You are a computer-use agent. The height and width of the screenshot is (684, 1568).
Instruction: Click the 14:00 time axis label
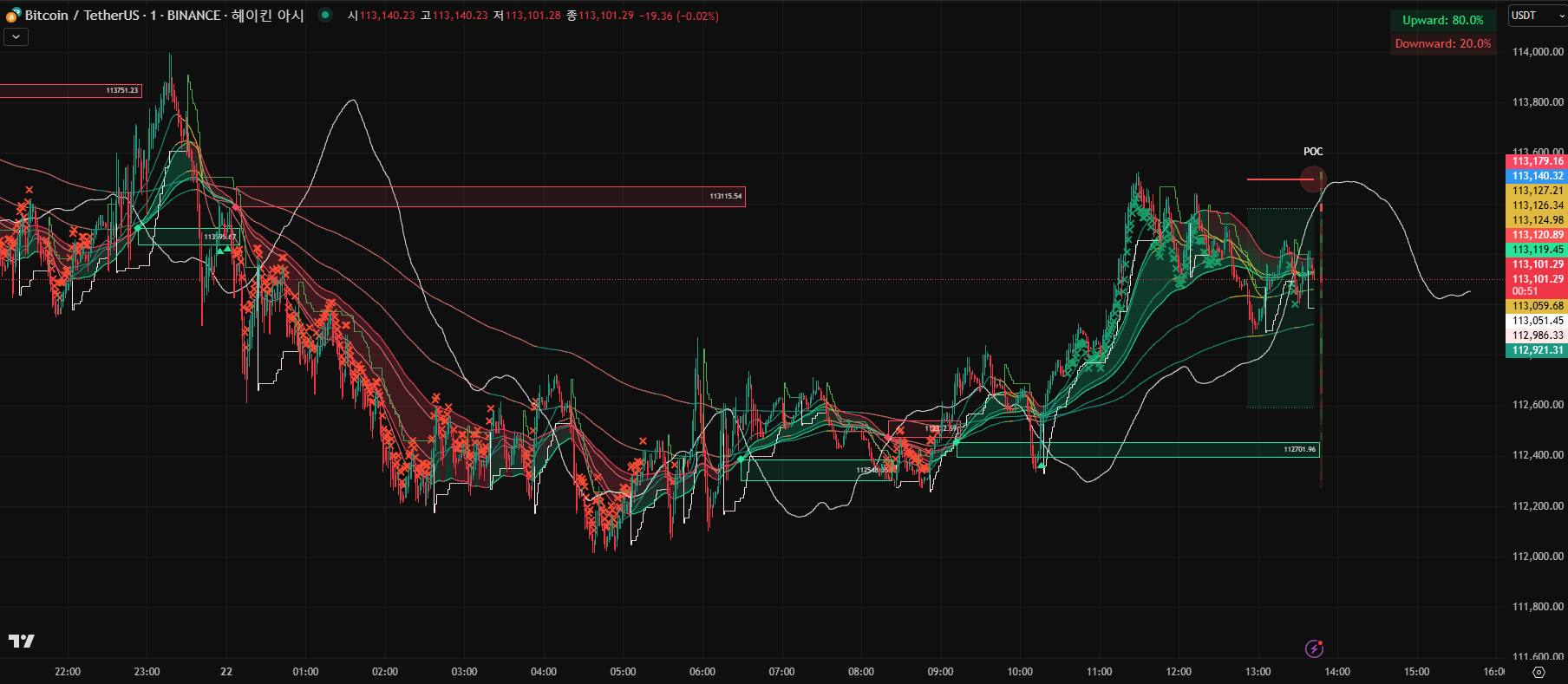[1336, 672]
